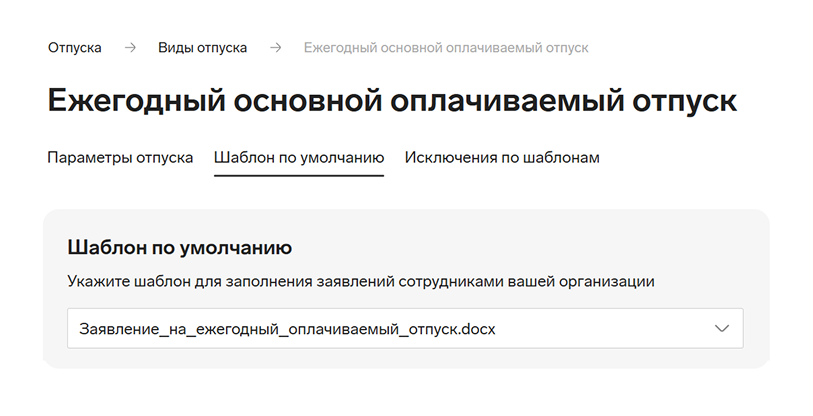
Task: Click the chevron icon in template selector
Action: [x=722, y=328]
